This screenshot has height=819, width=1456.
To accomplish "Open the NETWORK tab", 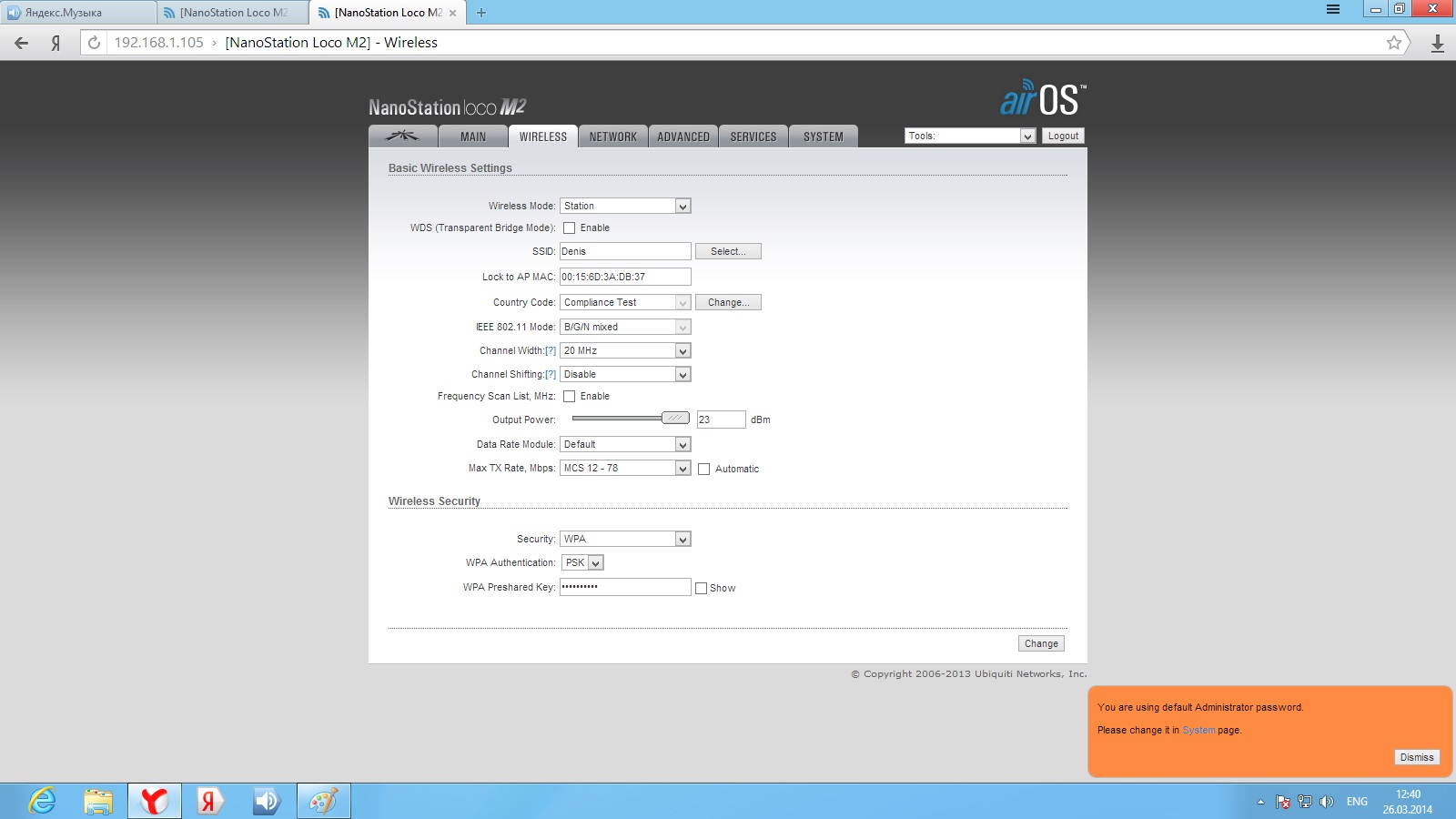I will (x=613, y=136).
